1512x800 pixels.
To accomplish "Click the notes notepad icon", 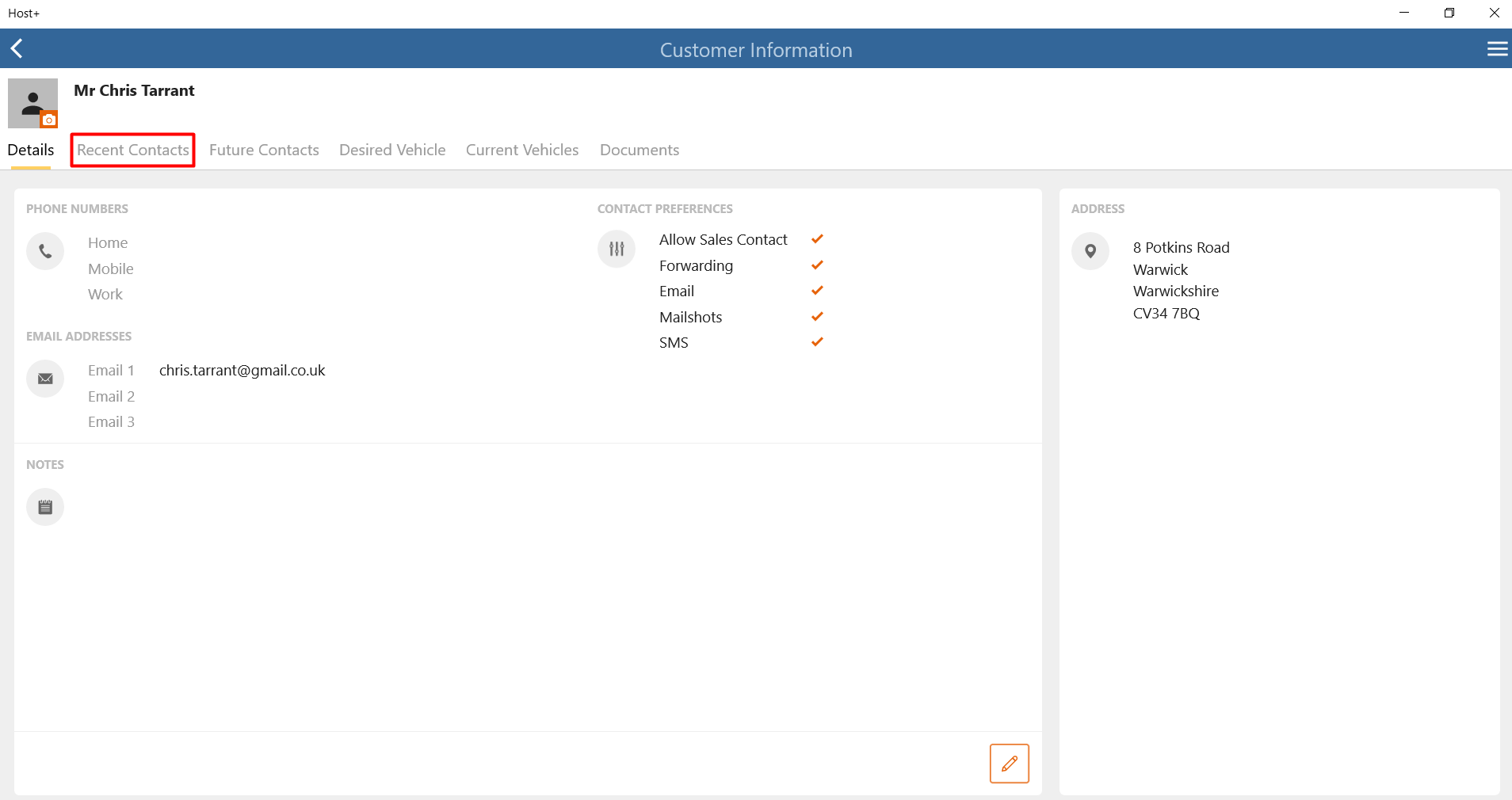I will coord(45,507).
